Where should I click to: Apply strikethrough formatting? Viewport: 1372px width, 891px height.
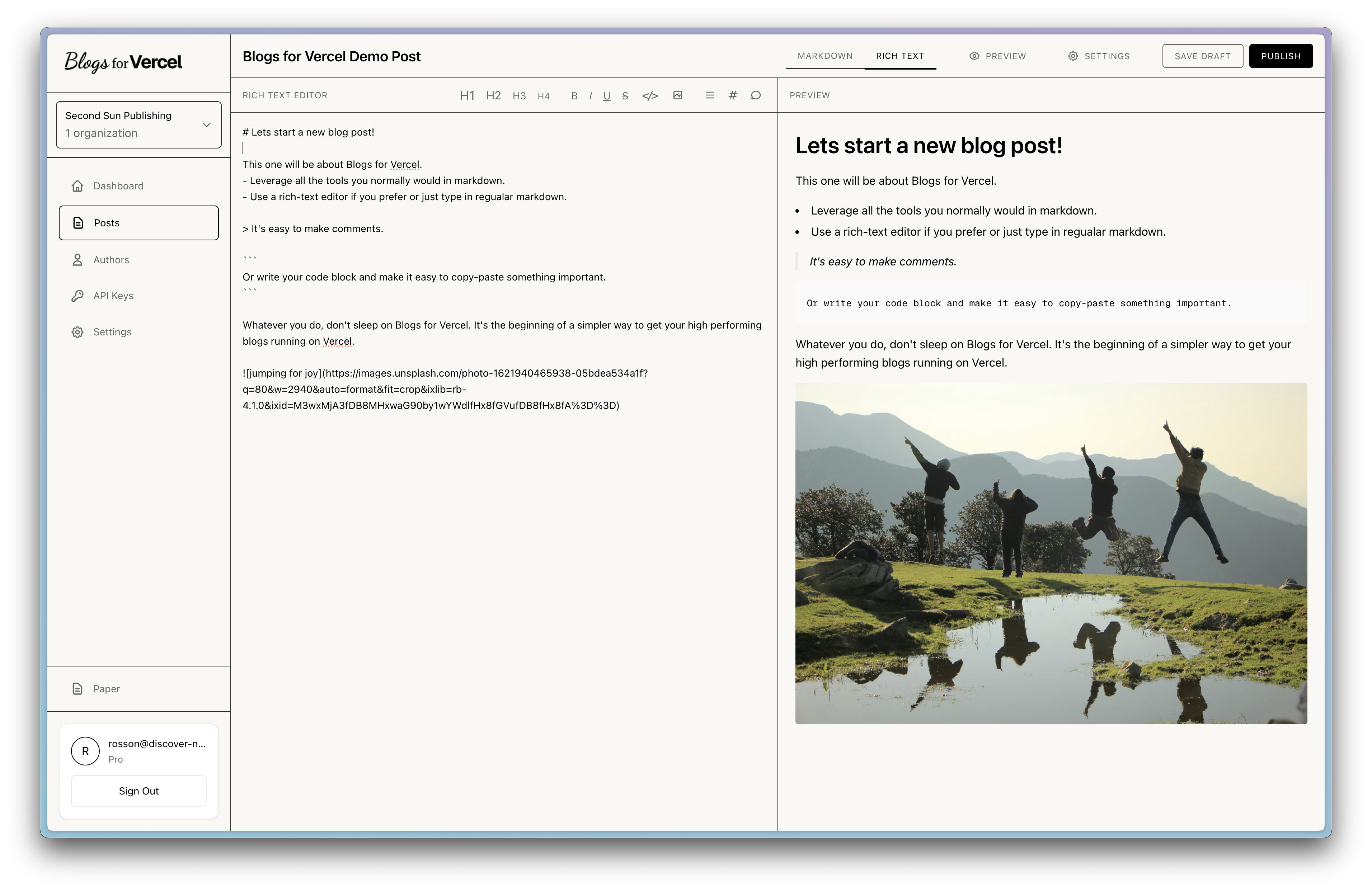click(x=625, y=95)
